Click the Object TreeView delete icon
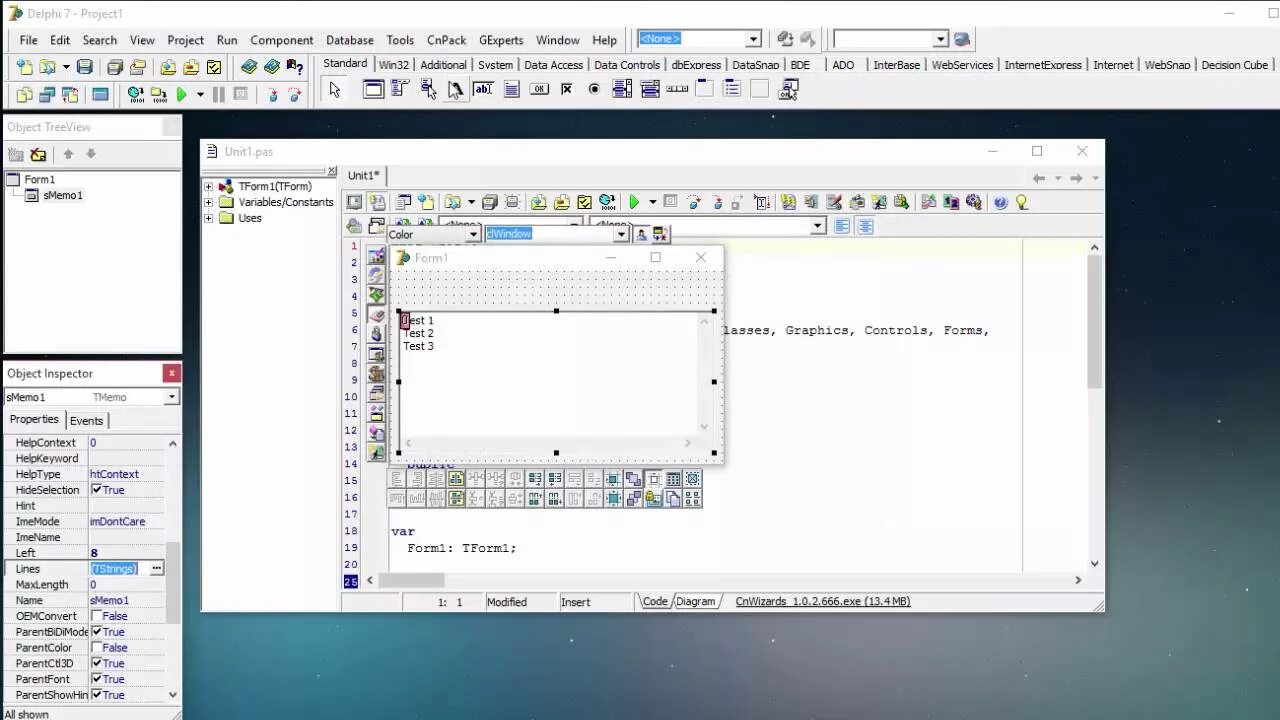 tap(38, 154)
